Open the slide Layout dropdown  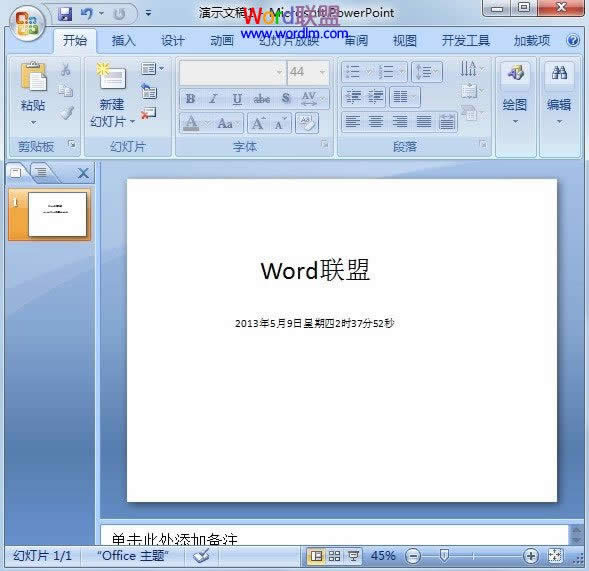(x=152, y=69)
